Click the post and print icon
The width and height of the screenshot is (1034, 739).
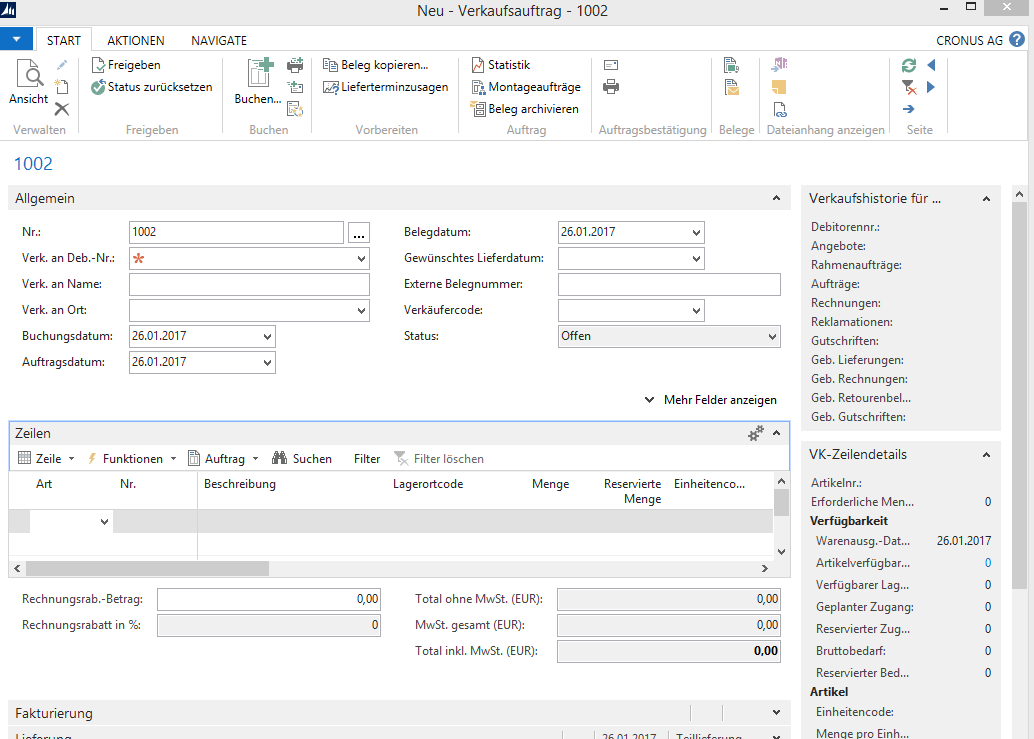[295, 65]
